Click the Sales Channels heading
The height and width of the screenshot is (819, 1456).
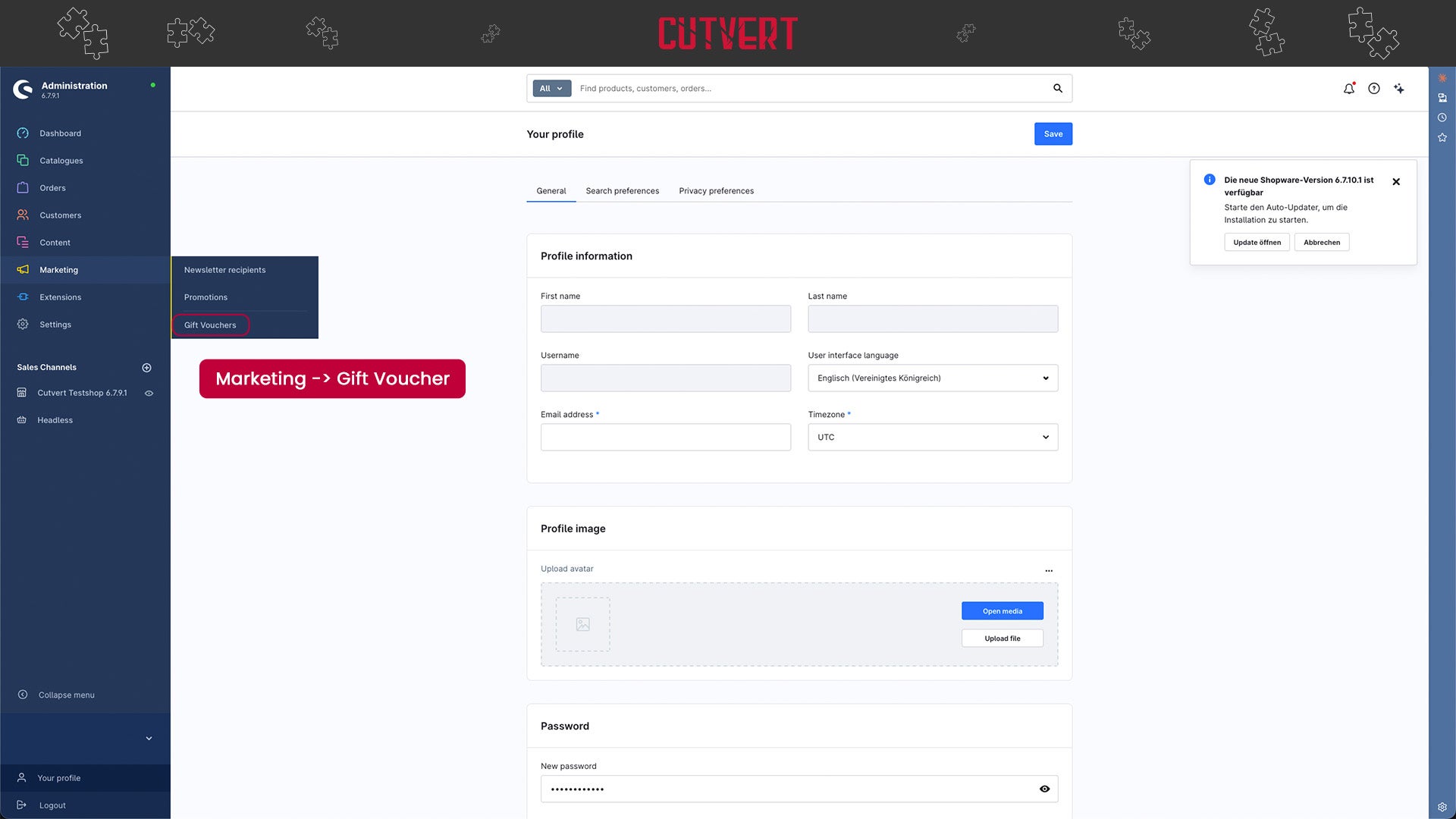coord(46,368)
